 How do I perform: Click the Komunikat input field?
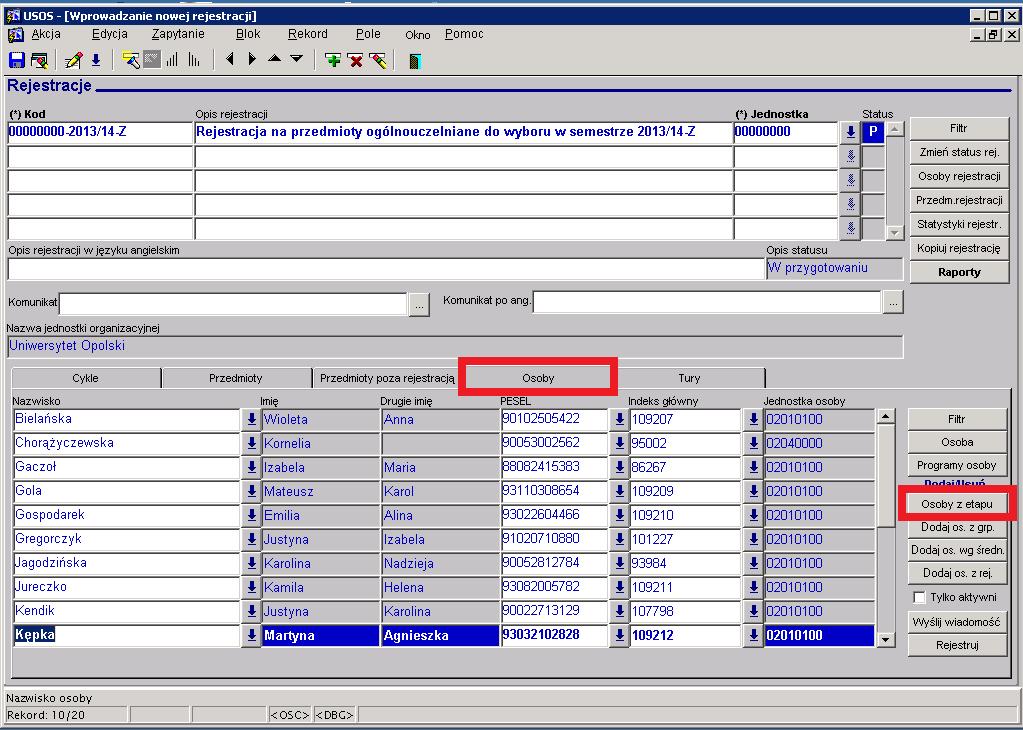click(x=234, y=303)
